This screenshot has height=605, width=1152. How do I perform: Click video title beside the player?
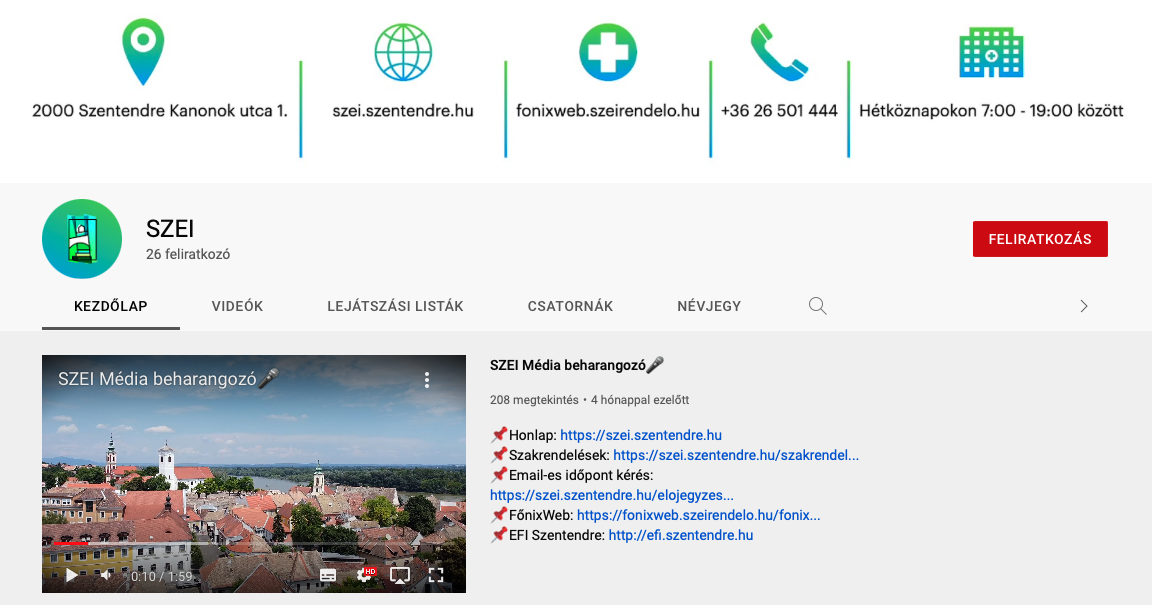pos(577,365)
